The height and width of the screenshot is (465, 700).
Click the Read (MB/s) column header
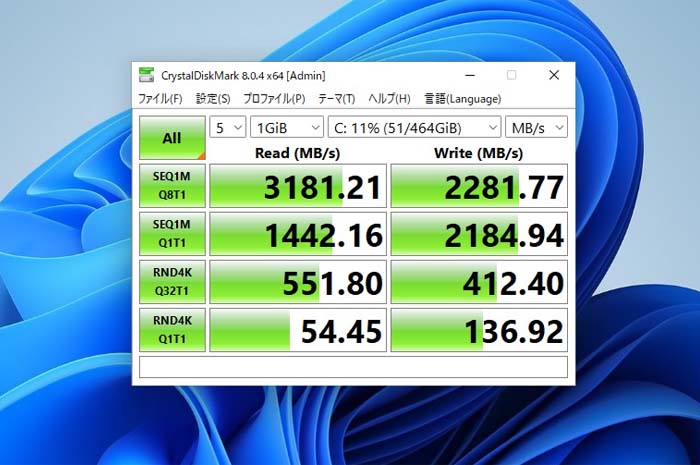point(297,153)
